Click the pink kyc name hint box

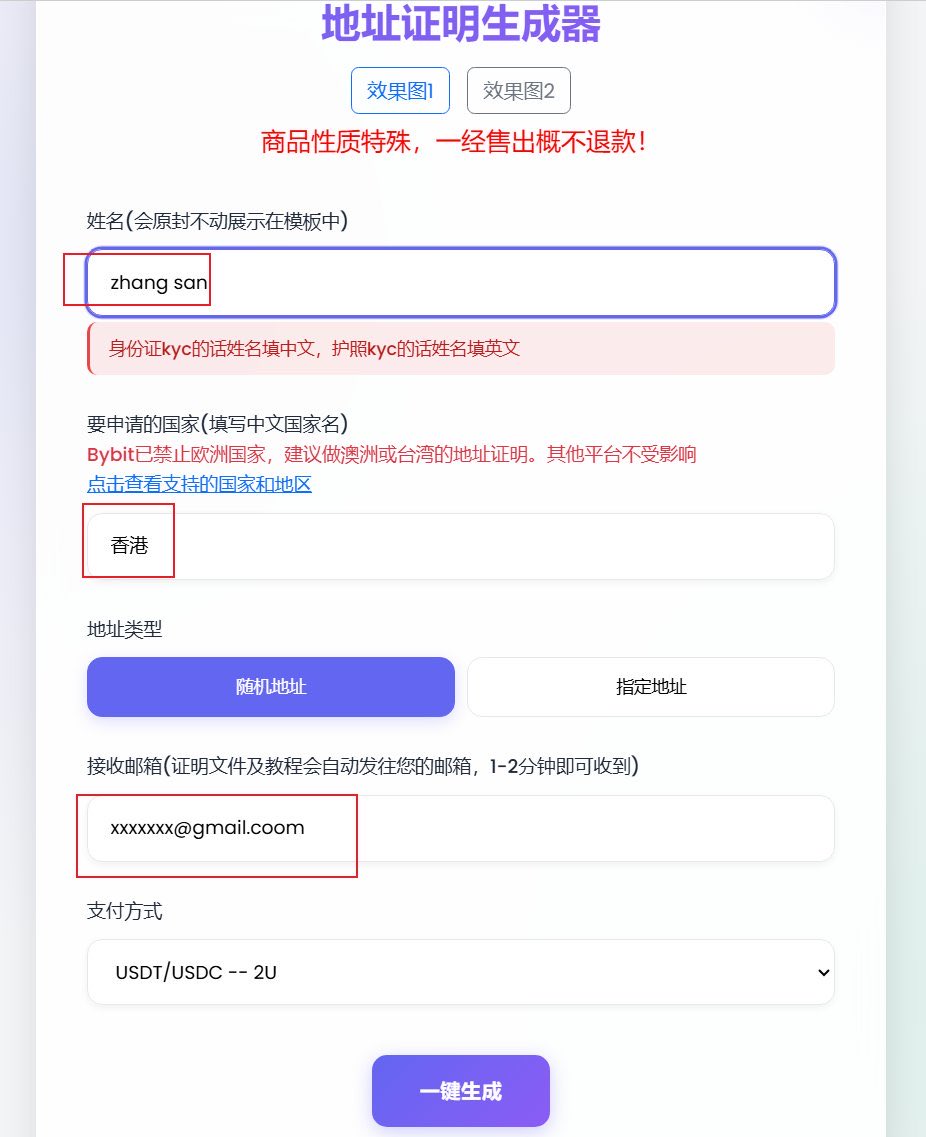point(461,349)
